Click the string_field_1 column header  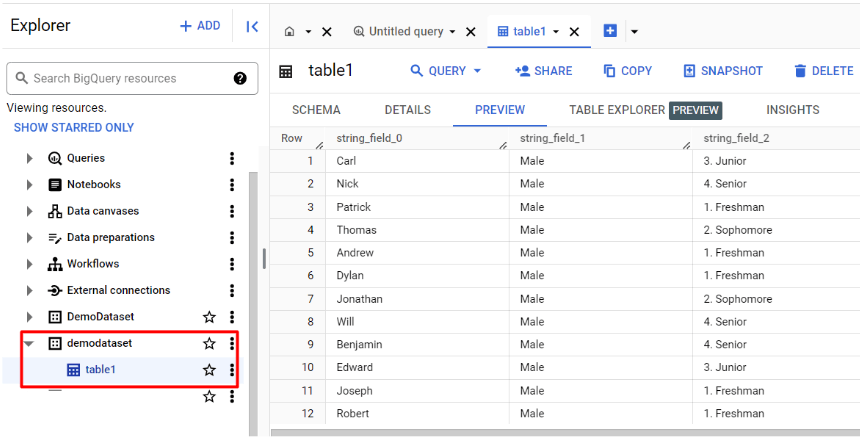pyautogui.click(x=601, y=138)
